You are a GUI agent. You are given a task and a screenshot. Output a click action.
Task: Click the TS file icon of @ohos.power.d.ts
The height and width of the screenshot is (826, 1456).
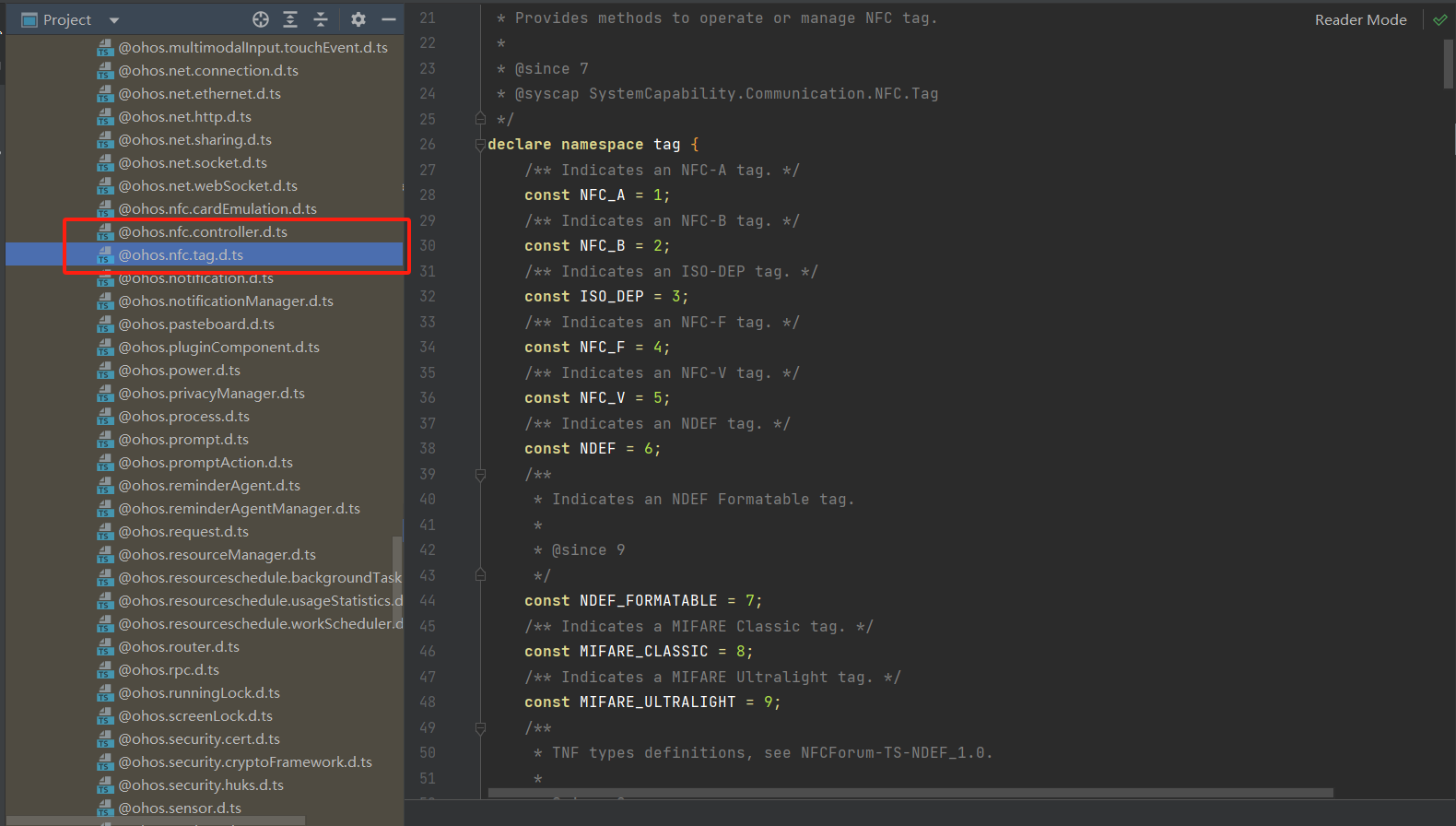[x=105, y=370]
